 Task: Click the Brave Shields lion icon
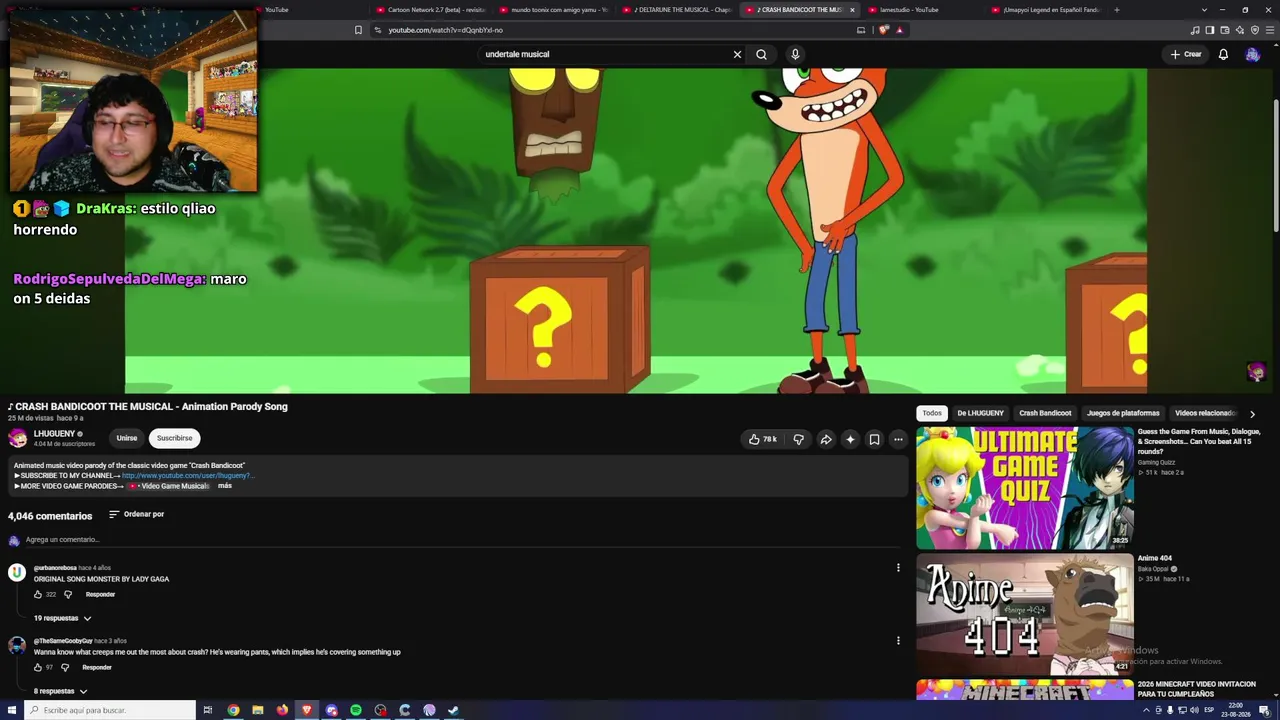point(884,30)
